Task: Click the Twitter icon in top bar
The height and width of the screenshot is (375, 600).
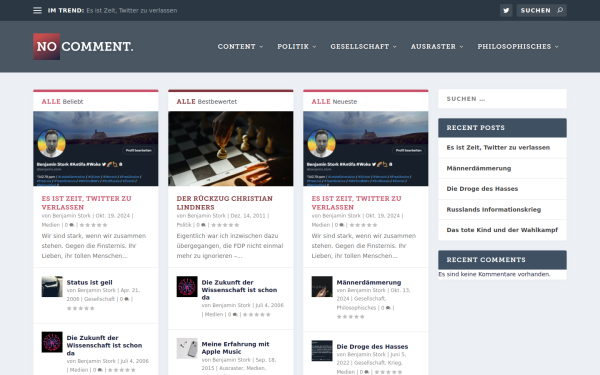Action: point(506,10)
